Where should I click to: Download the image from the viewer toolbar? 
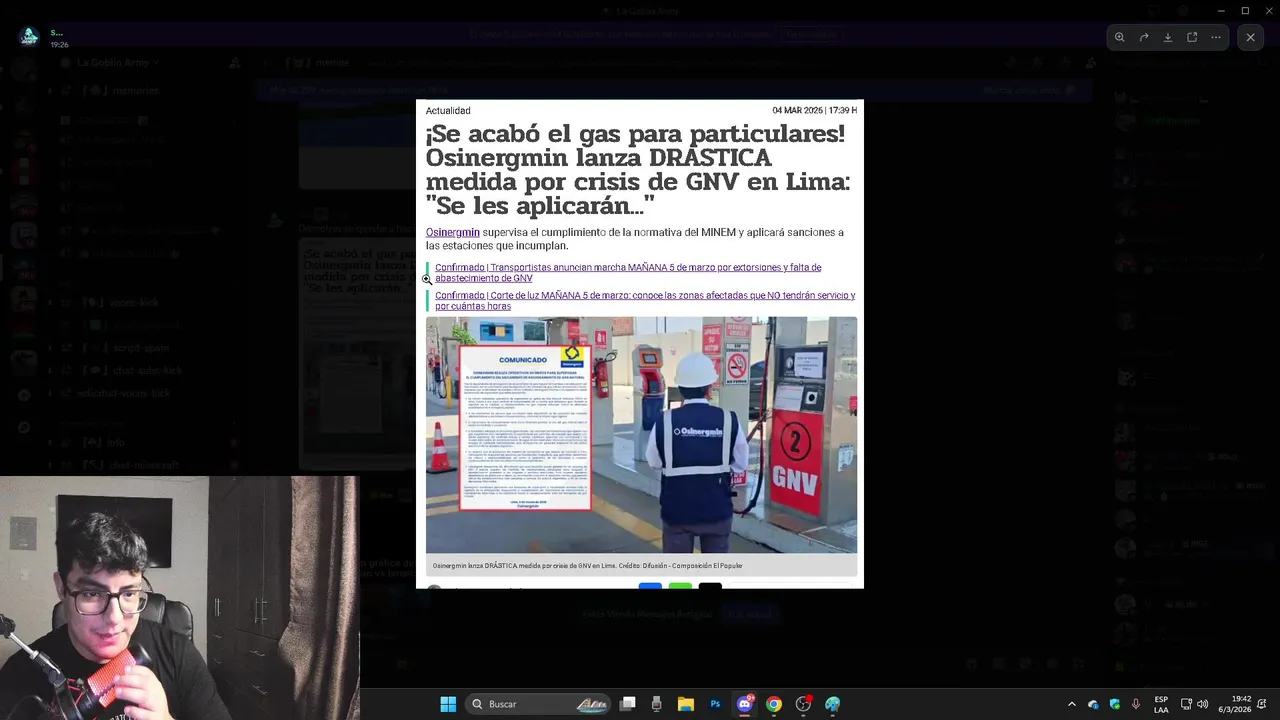point(1168,37)
